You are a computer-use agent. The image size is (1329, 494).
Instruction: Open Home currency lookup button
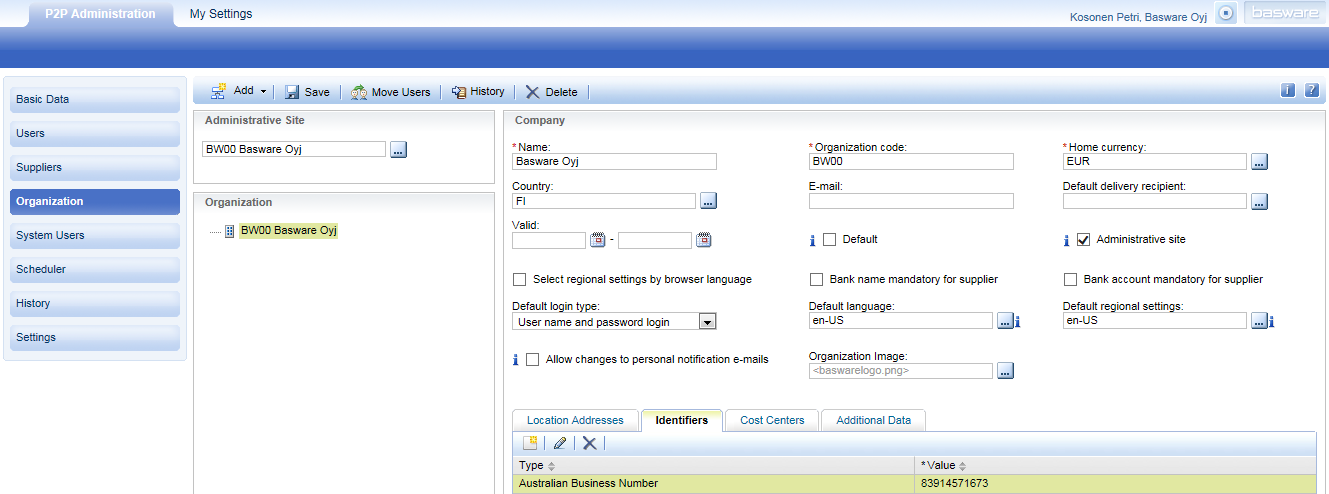(1260, 162)
